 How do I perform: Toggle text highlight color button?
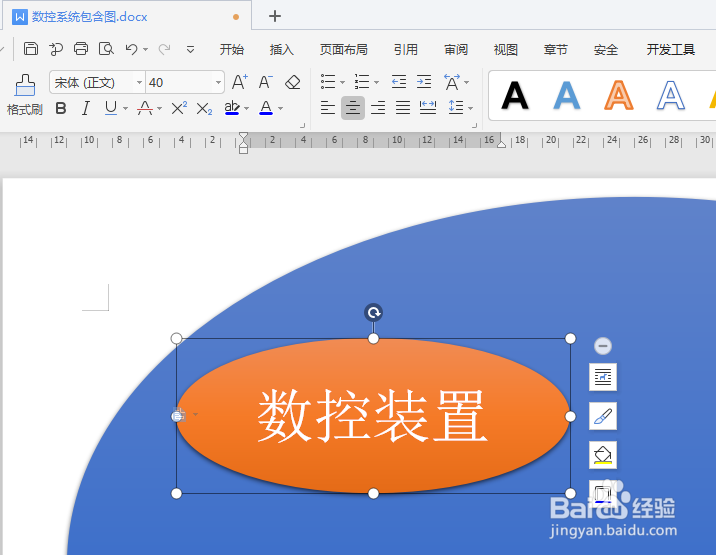(x=232, y=108)
